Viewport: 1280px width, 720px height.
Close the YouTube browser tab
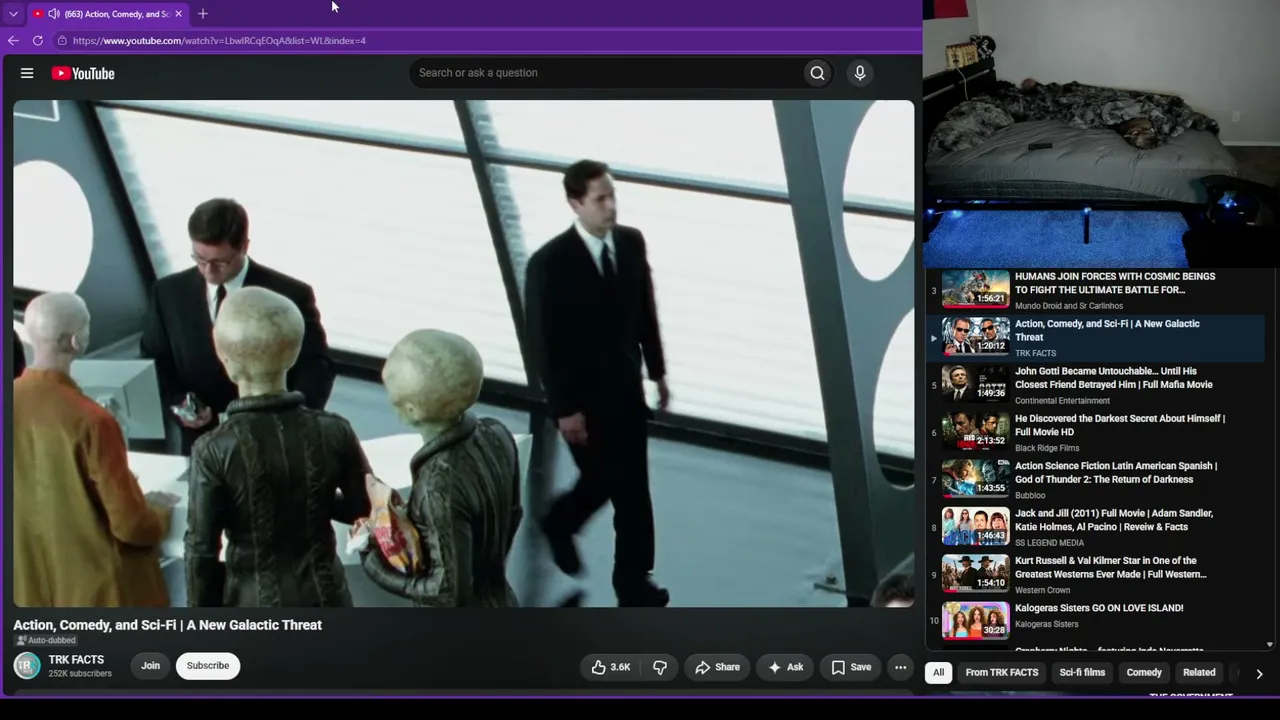[178, 14]
